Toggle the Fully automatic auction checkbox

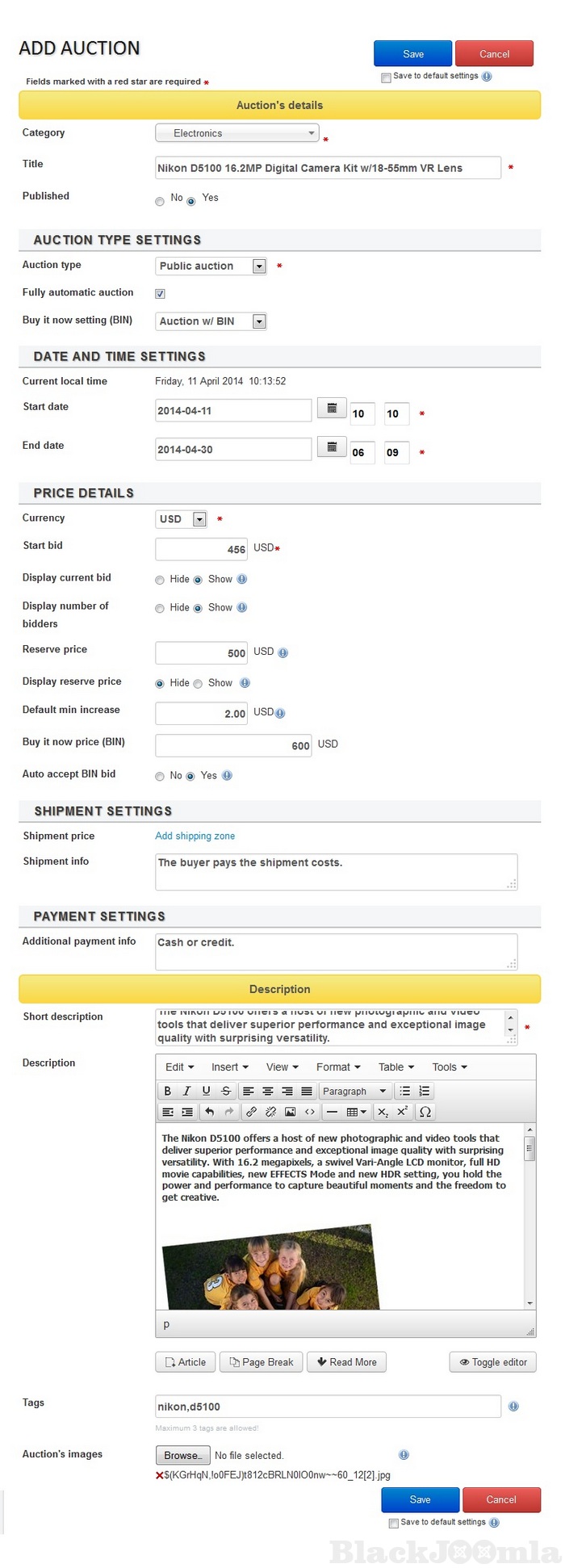(160, 294)
